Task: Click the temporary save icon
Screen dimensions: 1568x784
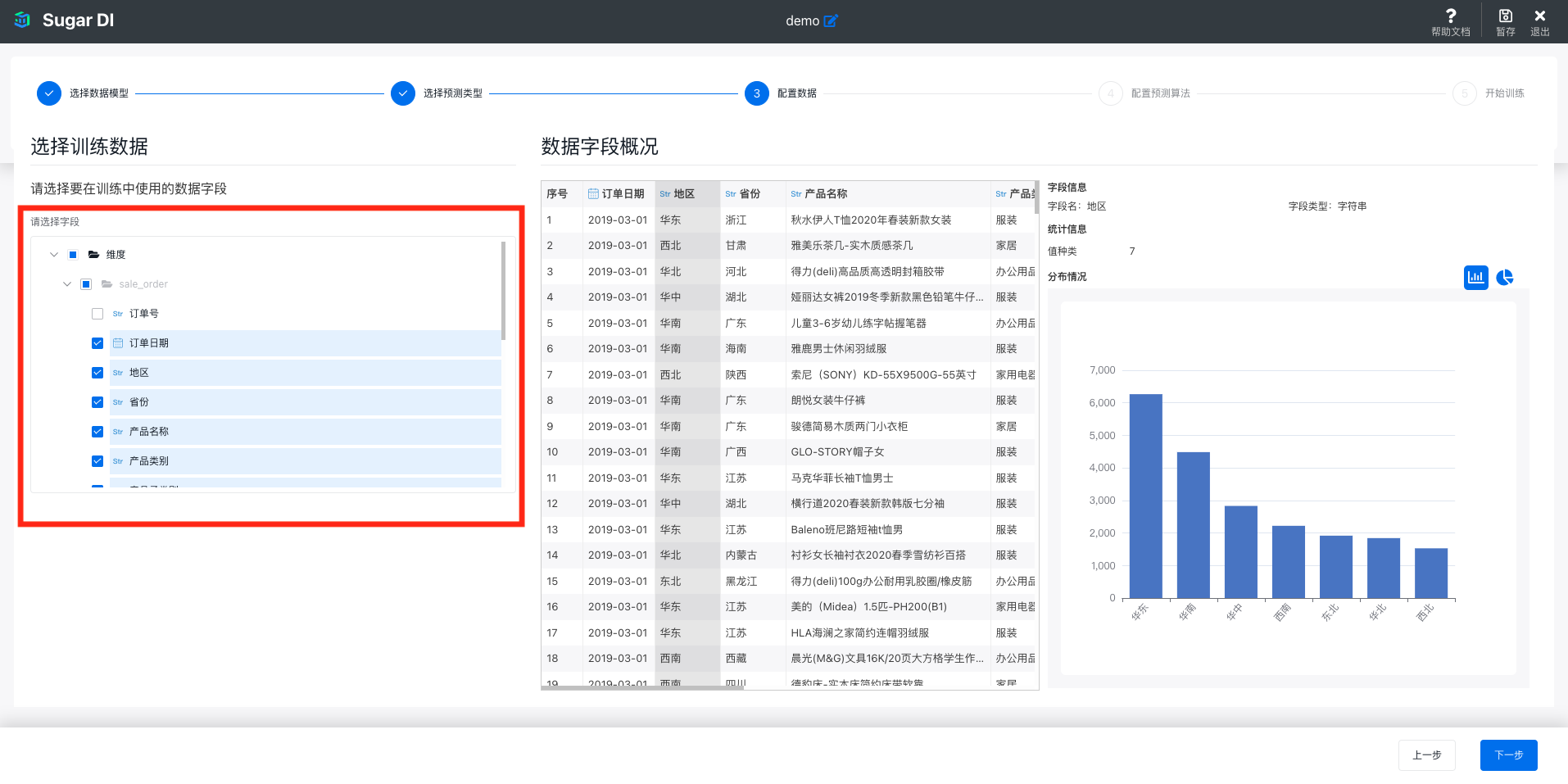Action: point(1506,16)
